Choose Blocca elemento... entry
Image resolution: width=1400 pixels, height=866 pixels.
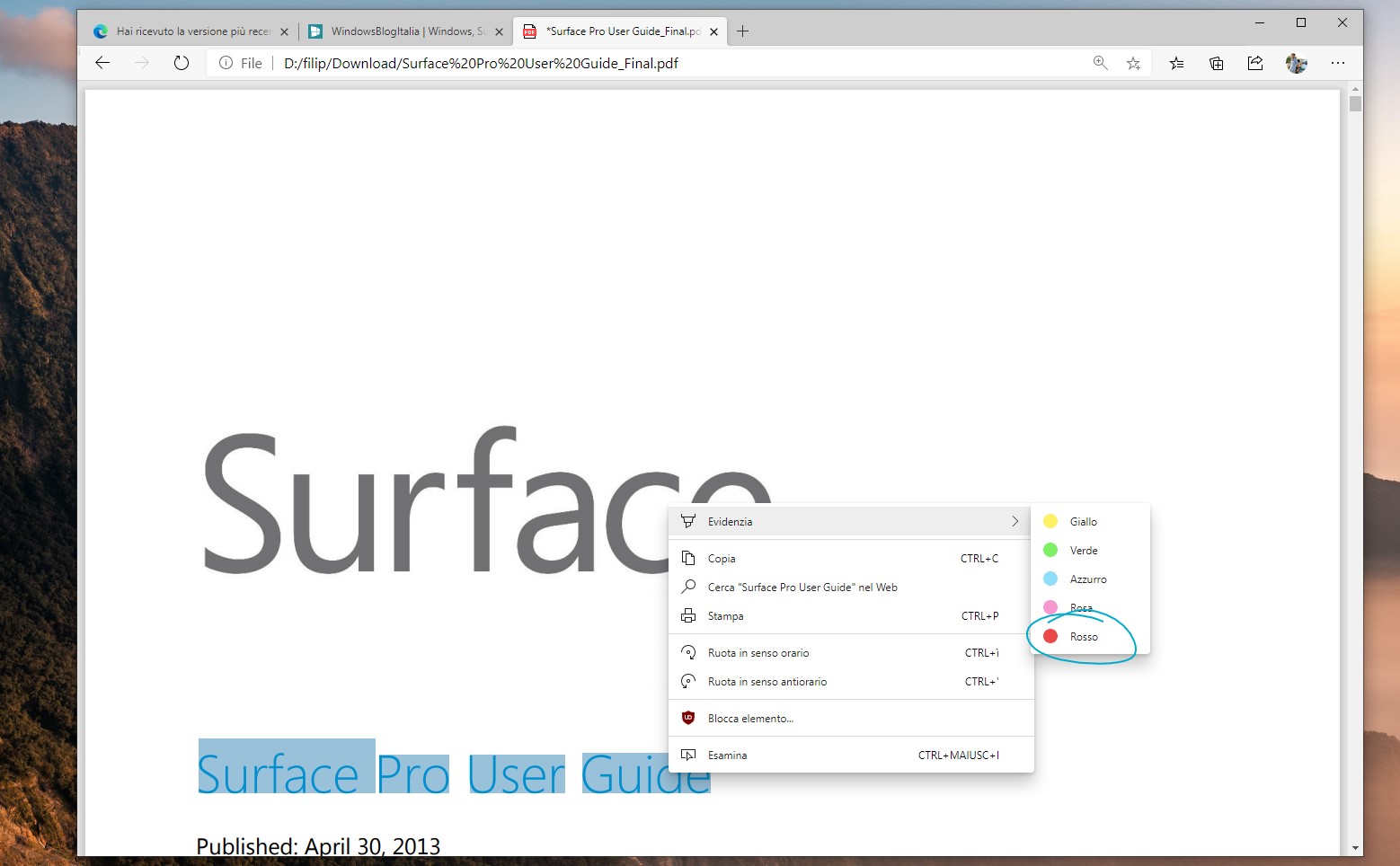851,718
